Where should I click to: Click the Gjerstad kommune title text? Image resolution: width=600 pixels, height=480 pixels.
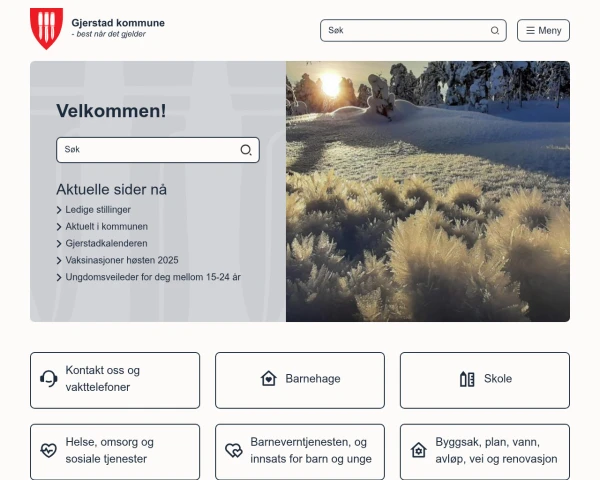coord(118,23)
